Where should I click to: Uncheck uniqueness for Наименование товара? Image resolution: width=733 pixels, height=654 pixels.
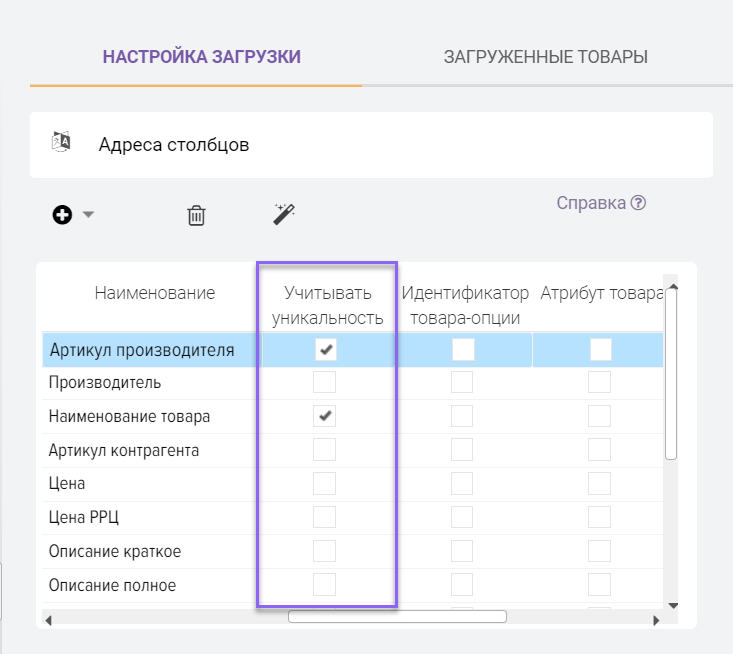[x=325, y=416]
